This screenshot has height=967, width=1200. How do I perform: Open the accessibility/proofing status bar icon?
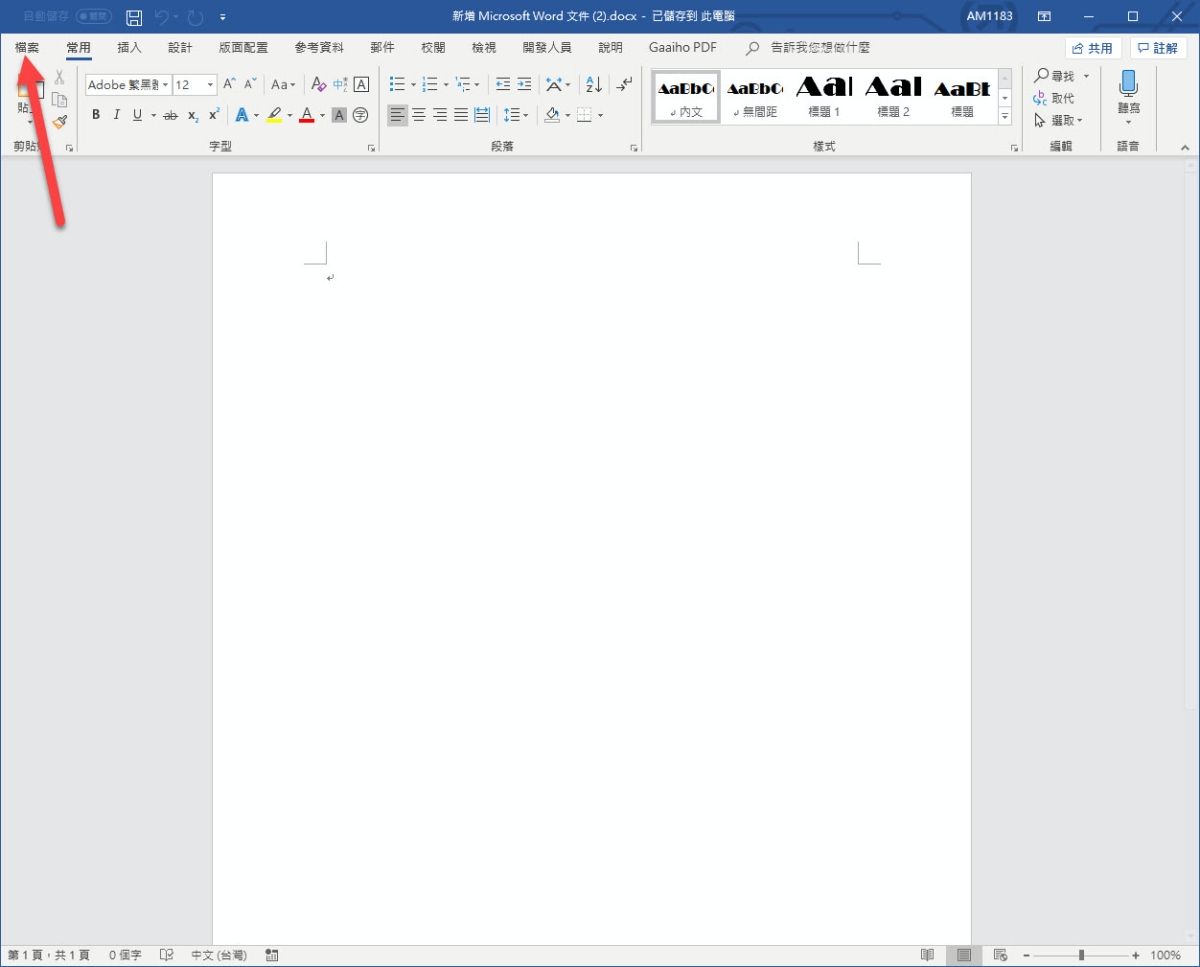point(166,955)
